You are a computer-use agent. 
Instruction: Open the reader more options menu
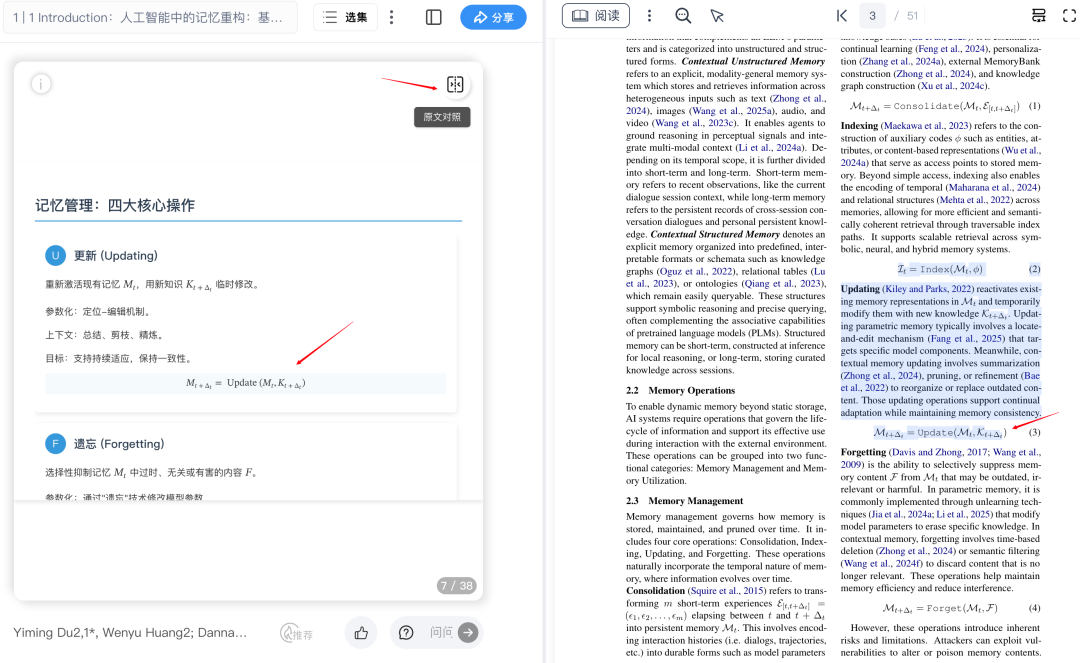tap(649, 15)
